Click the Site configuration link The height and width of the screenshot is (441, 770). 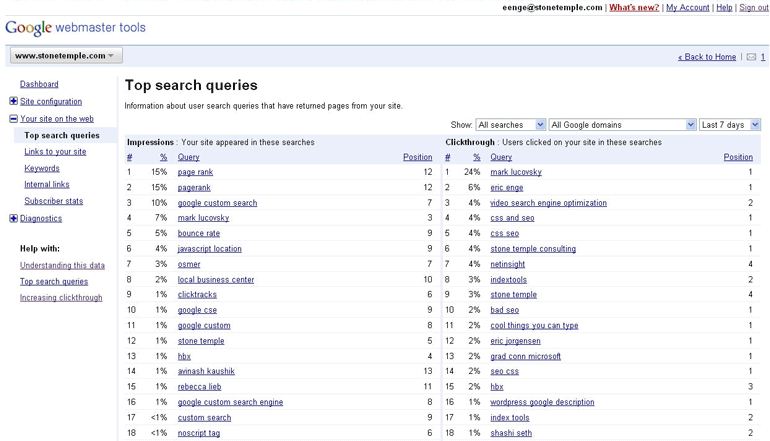51,101
